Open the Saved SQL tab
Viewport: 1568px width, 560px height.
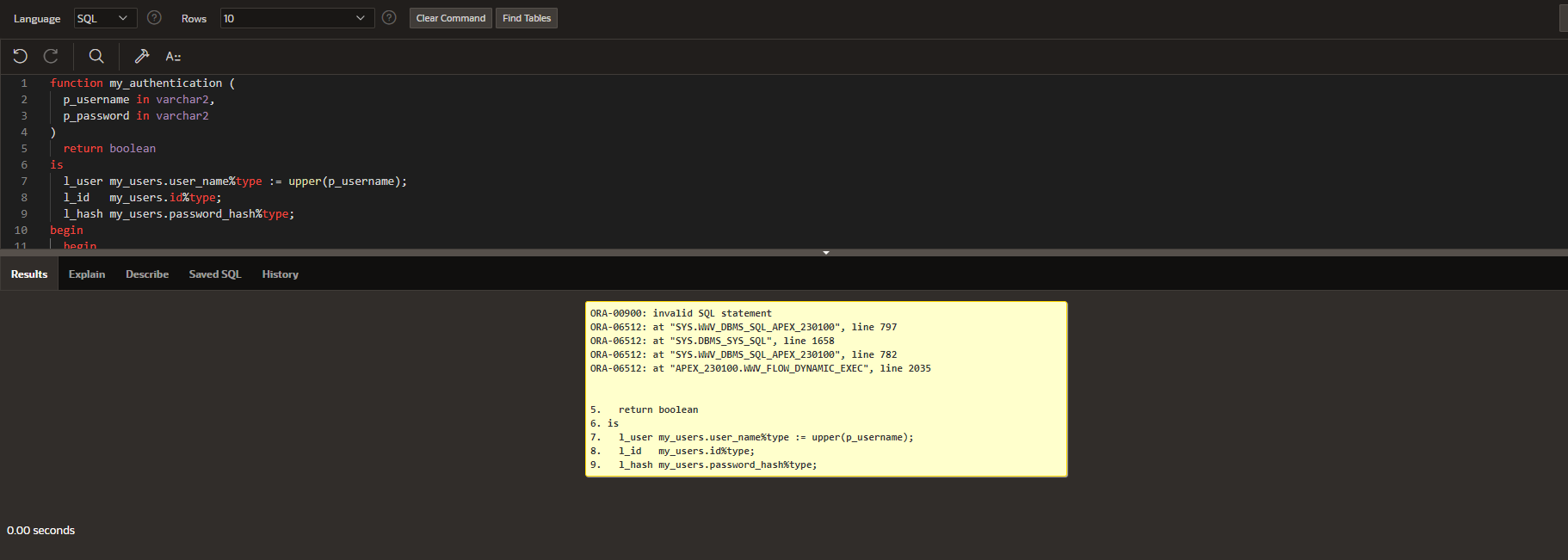215,274
